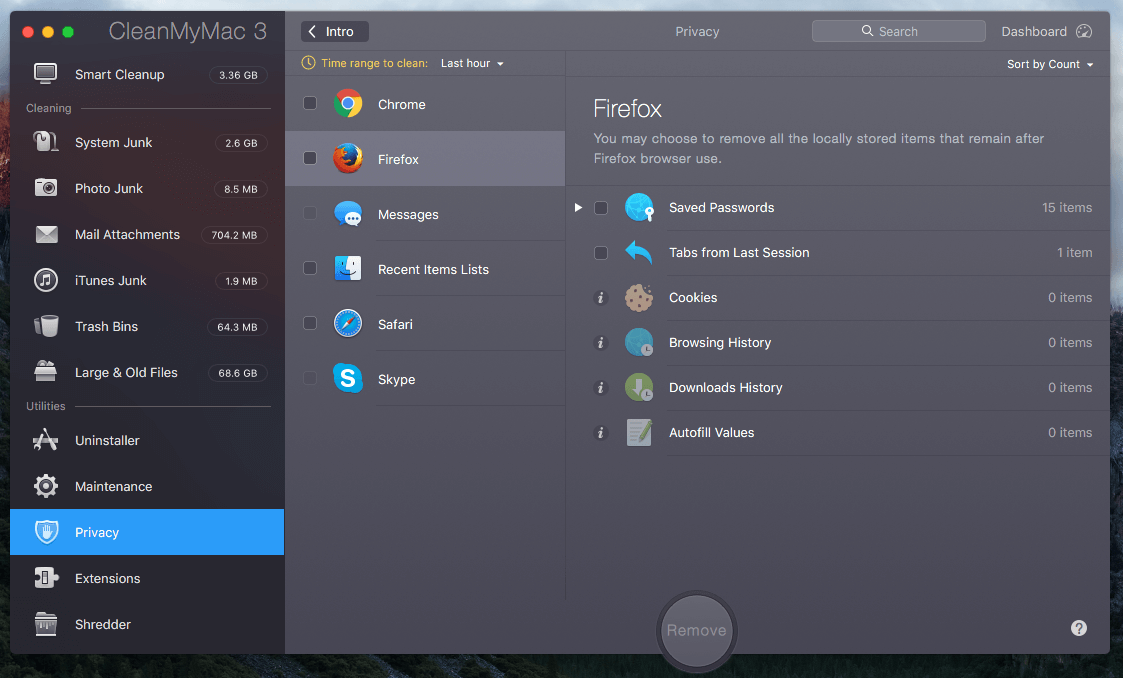The width and height of the screenshot is (1123, 678).
Task: Check the Firefox checkbox
Action: click(x=310, y=158)
